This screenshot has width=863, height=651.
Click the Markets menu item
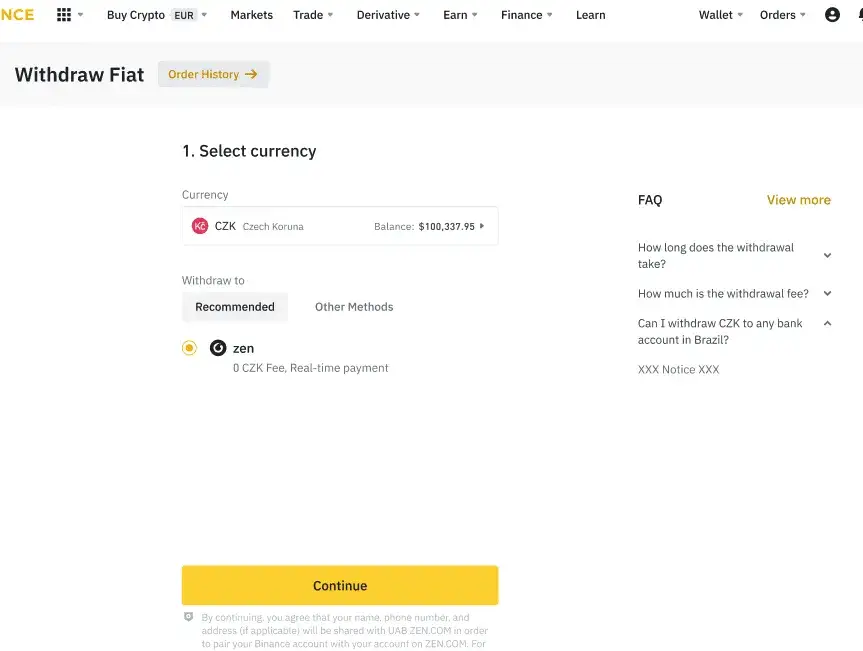coord(251,15)
